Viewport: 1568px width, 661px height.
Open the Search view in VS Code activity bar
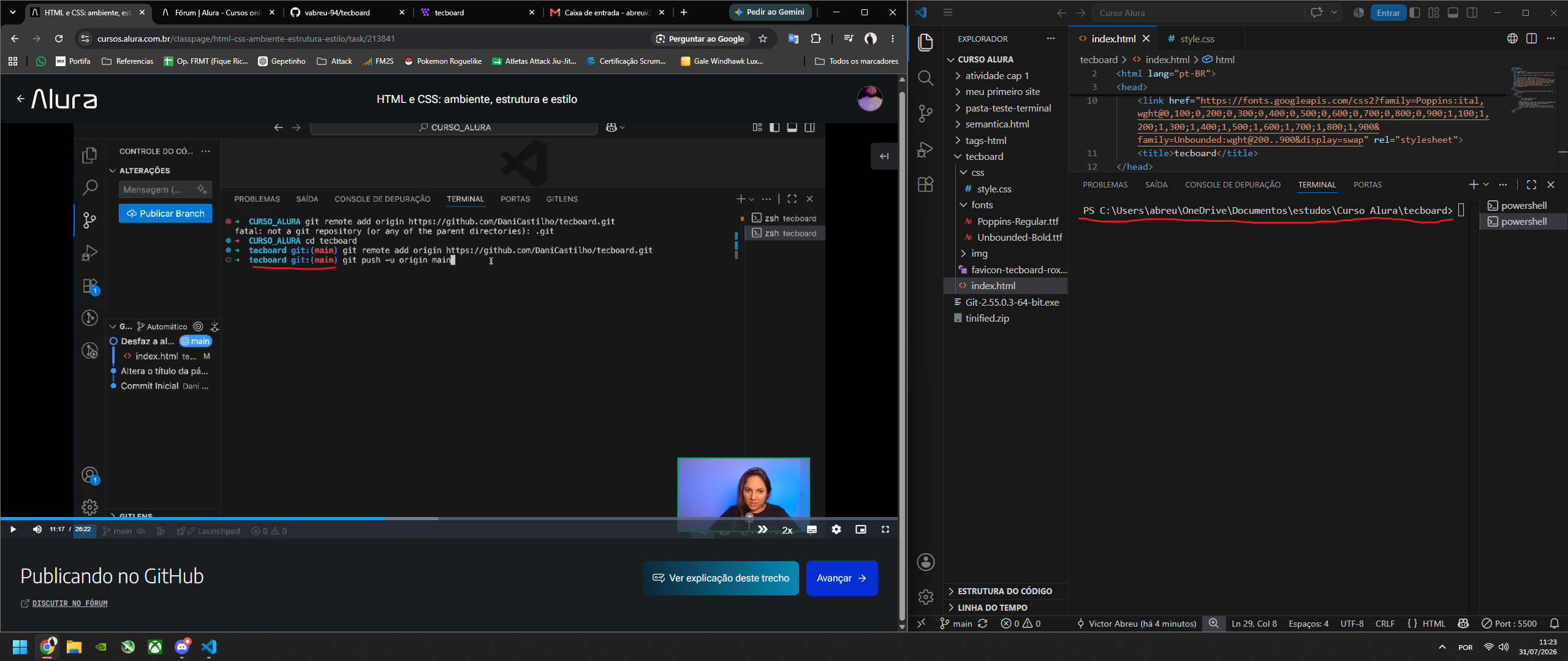925,78
